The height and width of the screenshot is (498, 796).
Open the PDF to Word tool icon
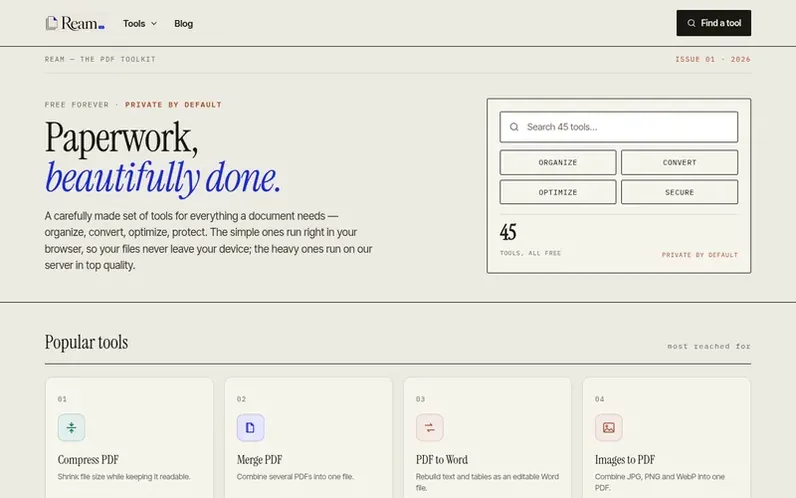click(429, 427)
